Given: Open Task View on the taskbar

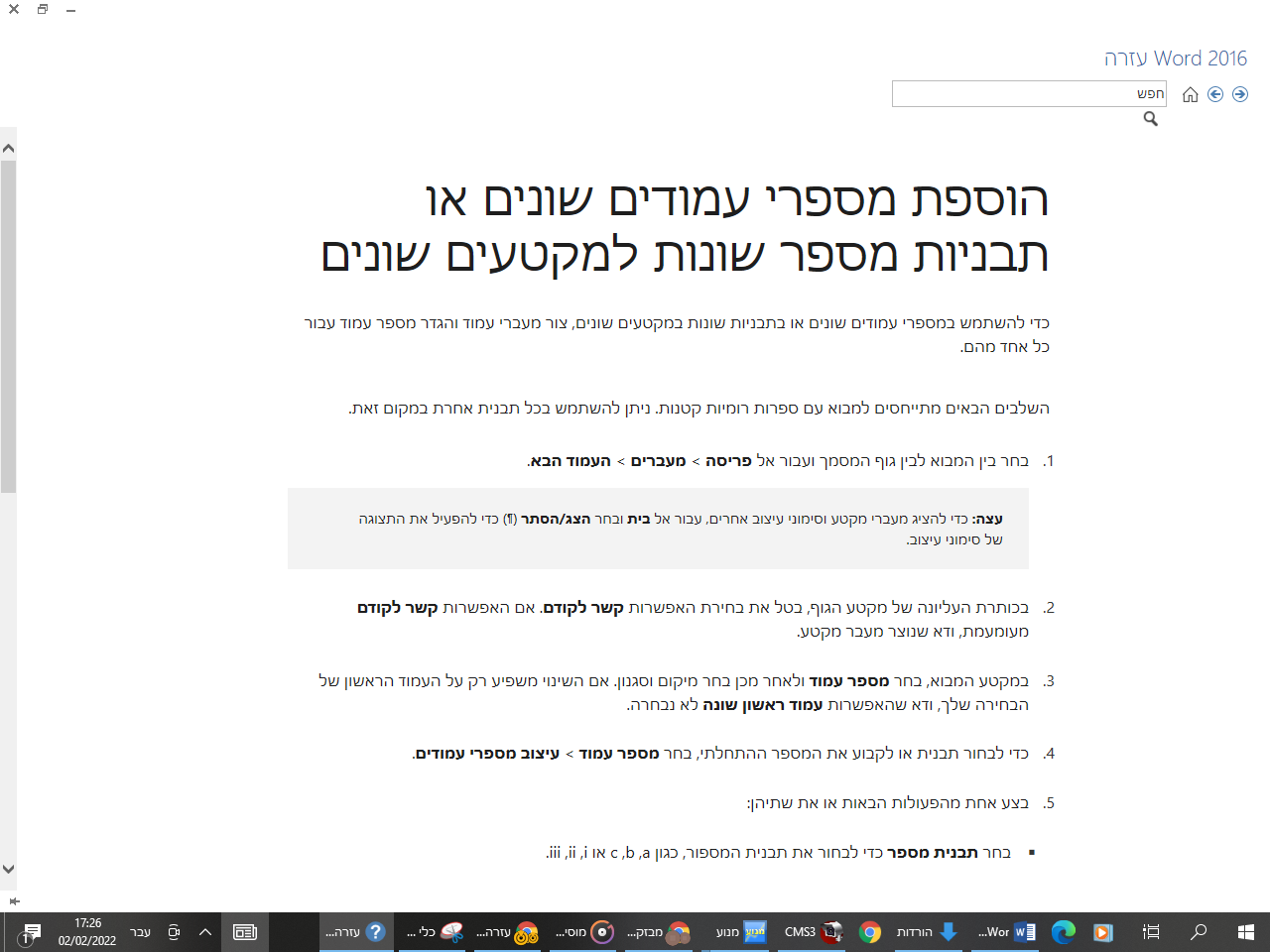Looking at the screenshot, I should 1151,932.
